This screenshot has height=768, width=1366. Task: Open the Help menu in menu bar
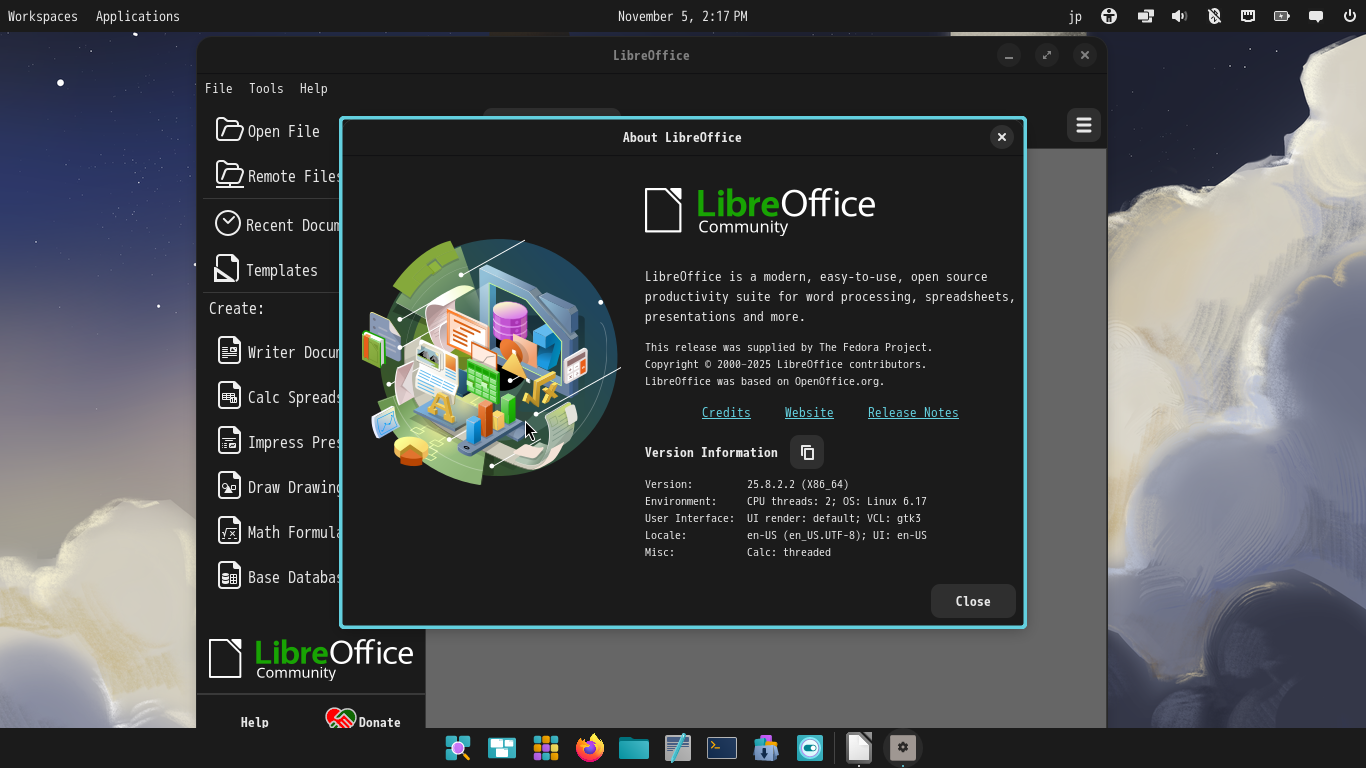click(314, 88)
